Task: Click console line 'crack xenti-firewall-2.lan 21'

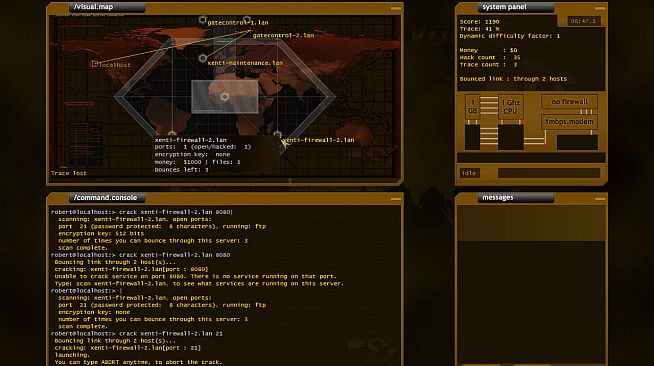Action: coord(171,333)
